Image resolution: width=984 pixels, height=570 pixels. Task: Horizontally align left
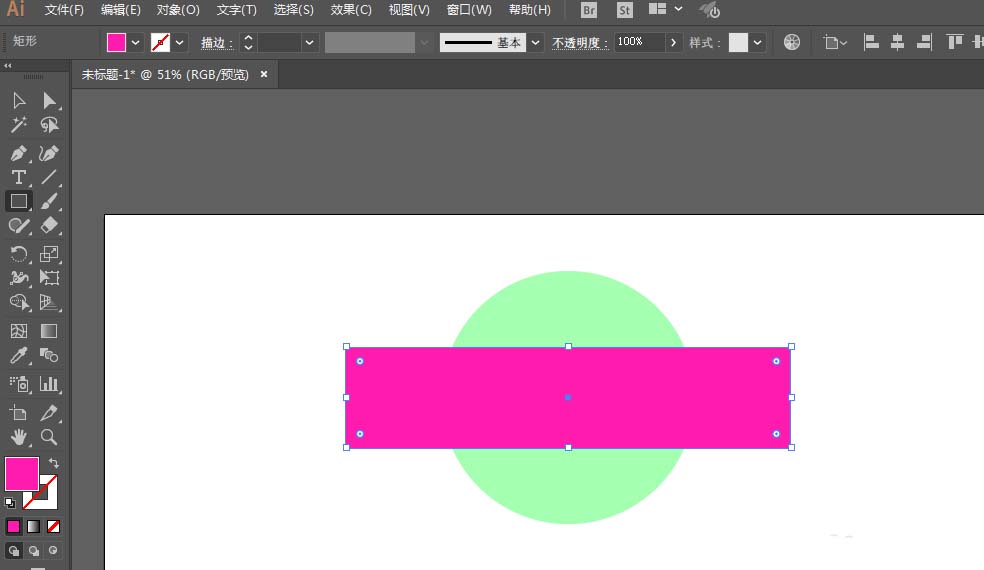tap(871, 42)
